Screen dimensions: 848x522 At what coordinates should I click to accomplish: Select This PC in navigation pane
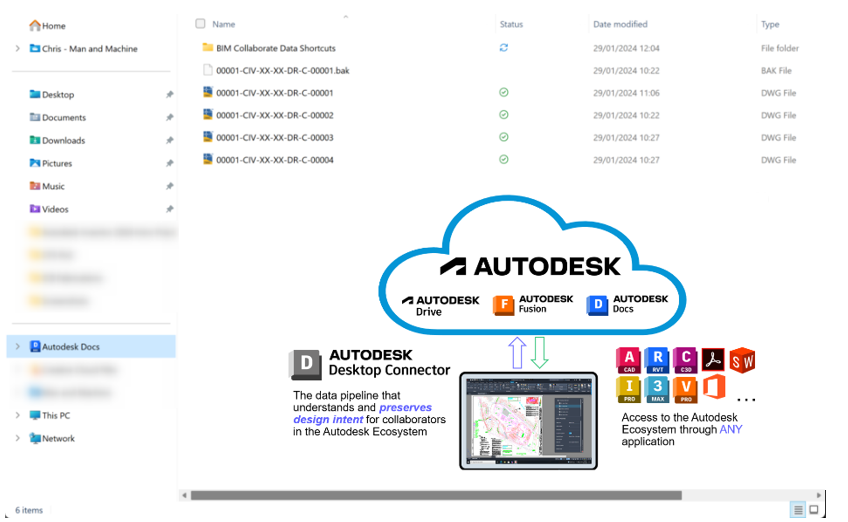(50, 415)
